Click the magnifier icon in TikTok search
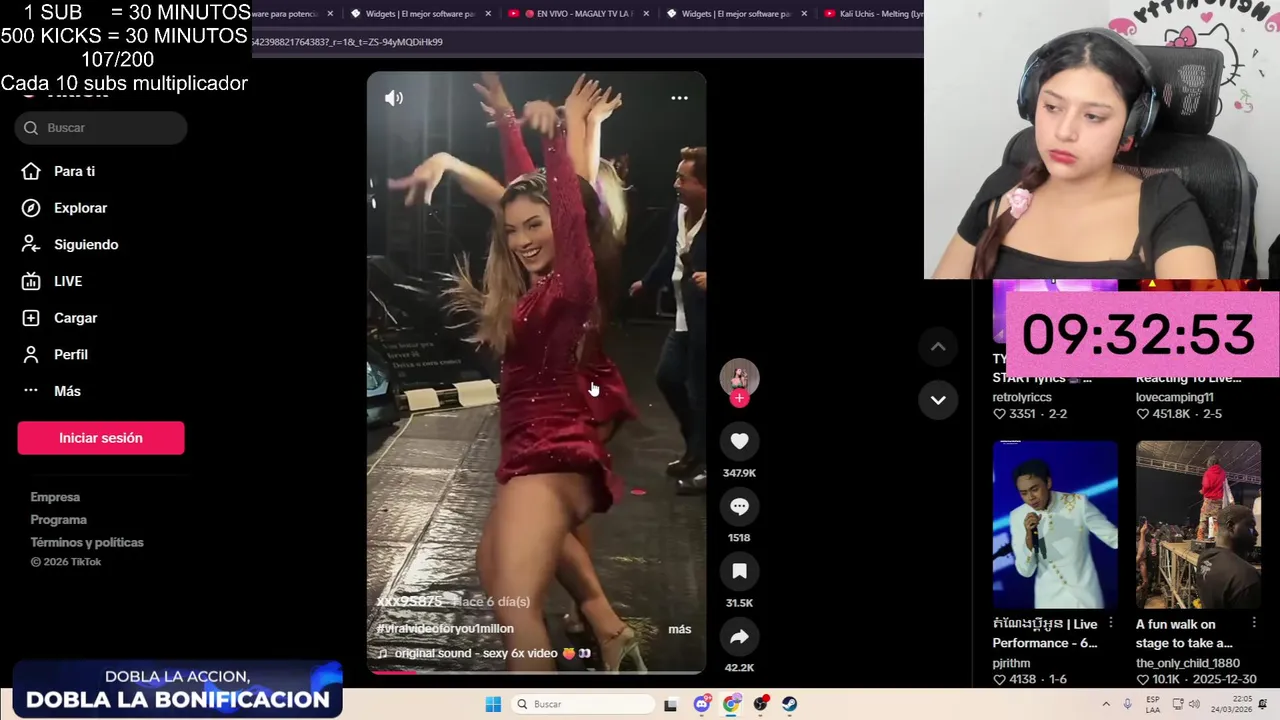Image resolution: width=1280 pixels, height=720 pixels. (31, 128)
